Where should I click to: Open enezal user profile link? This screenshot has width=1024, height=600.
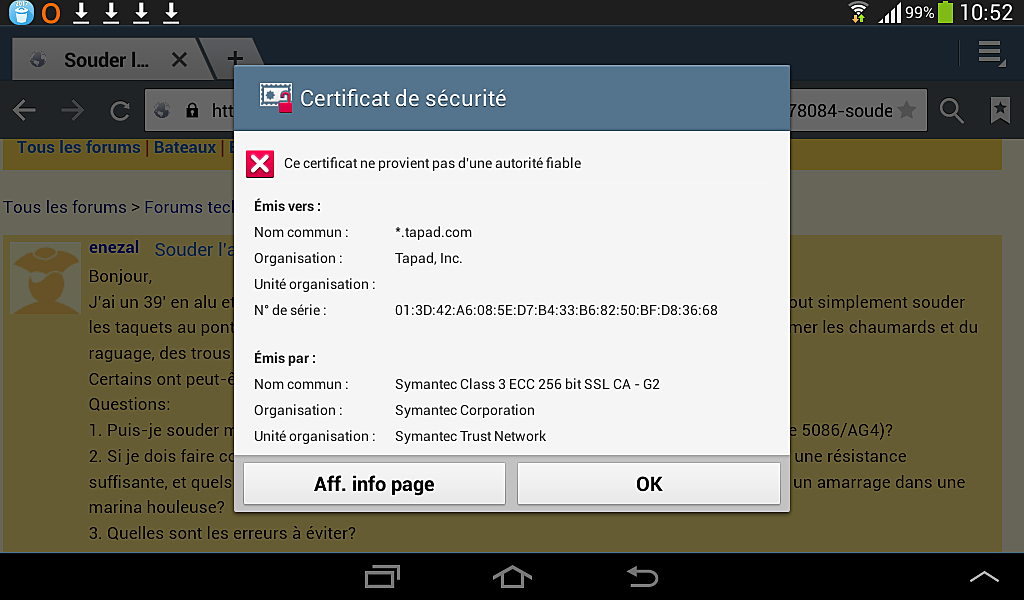[x=114, y=247]
